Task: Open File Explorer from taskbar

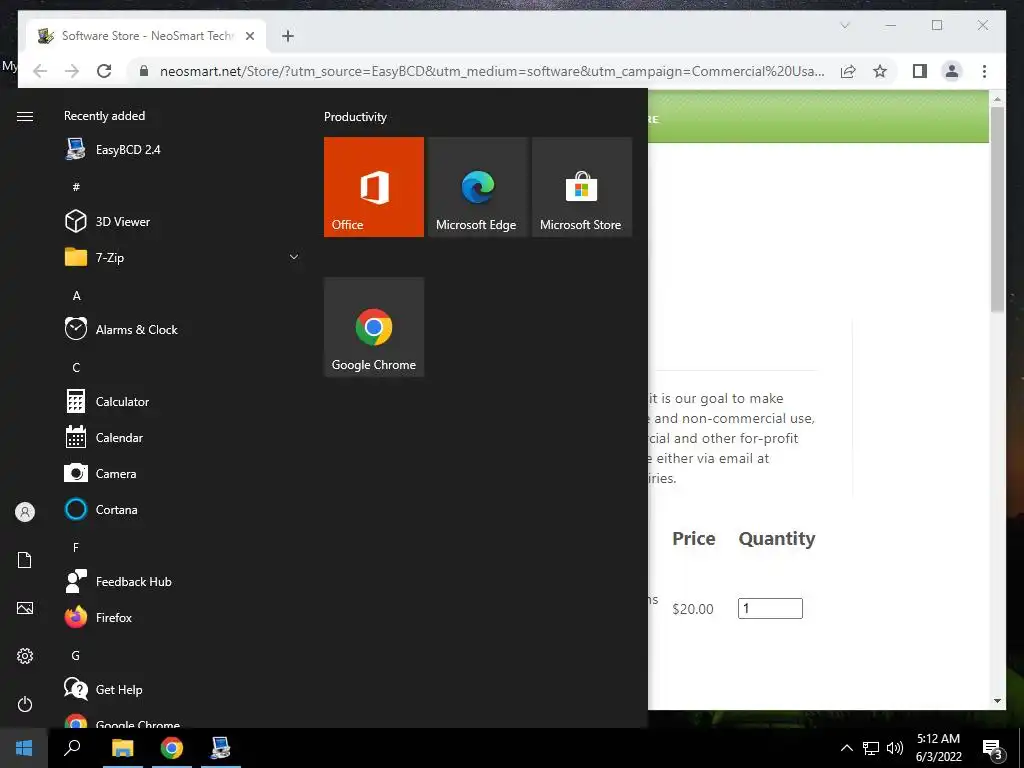Action: [x=122, y=748]
